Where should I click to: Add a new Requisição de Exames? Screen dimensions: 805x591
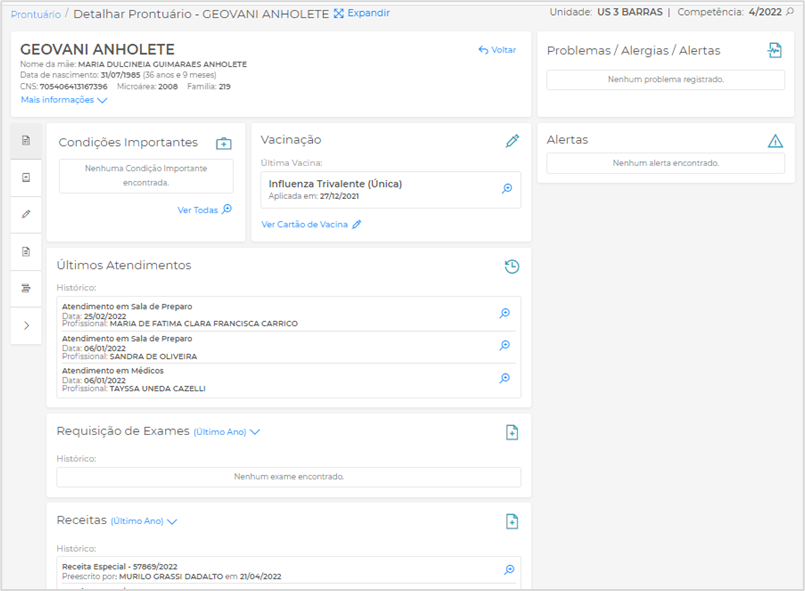click(512, 432)
